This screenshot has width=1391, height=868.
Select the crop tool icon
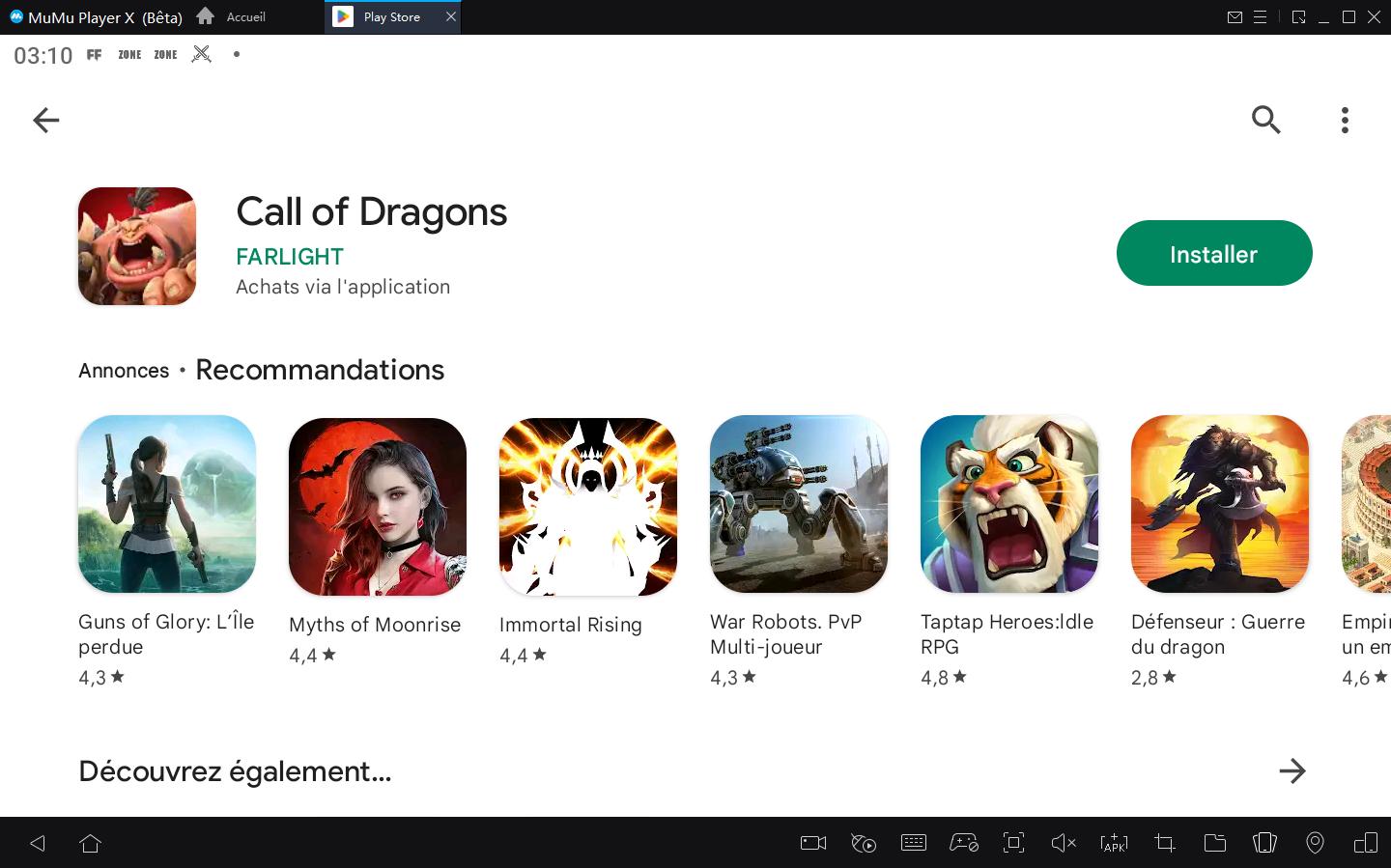pyautogui.click(x=1165, y=843)
